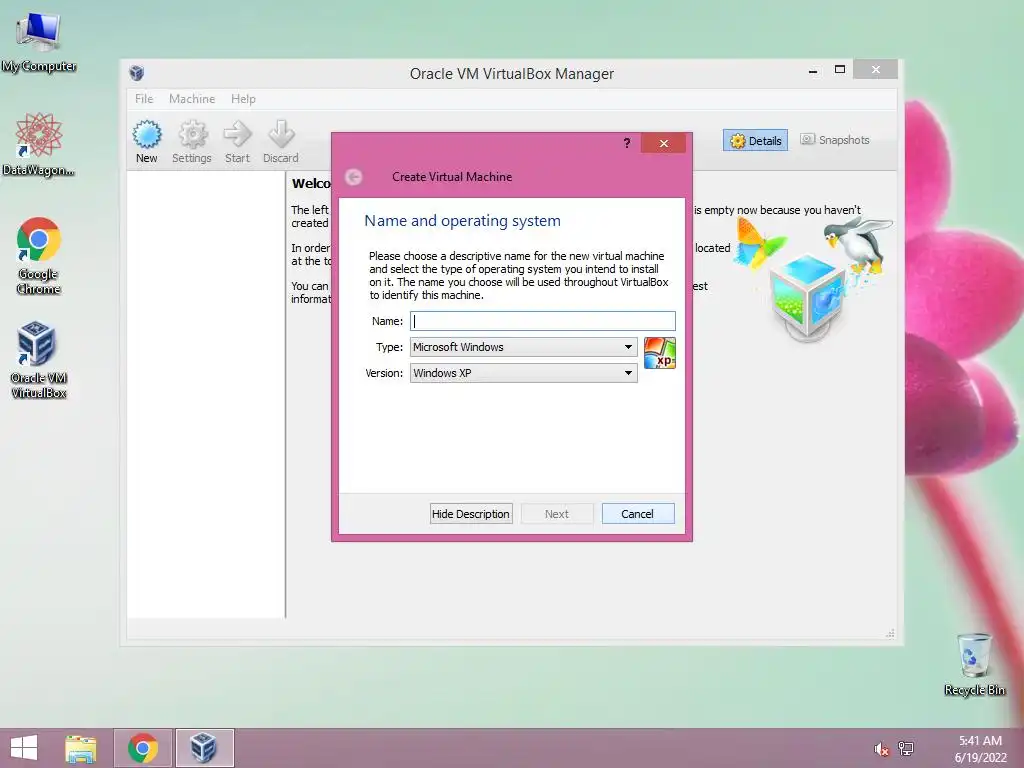1024x768 pixels.
Task: Click VirtualBox icon in Manager title bar
Action: 136,72
